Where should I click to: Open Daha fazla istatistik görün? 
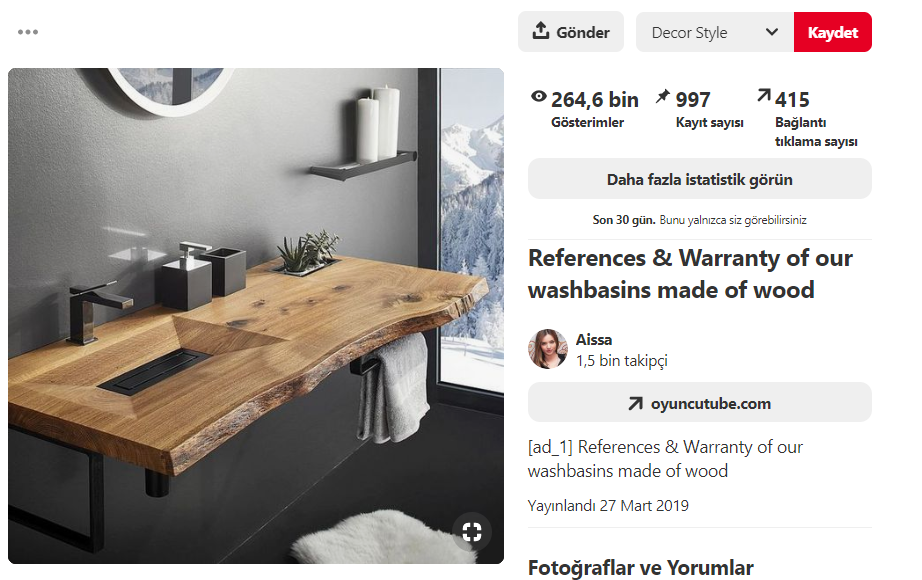coord(700,179)
